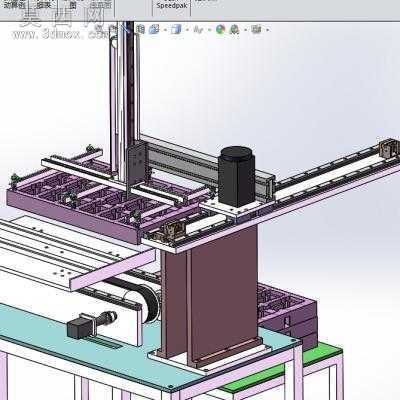The image size is (400, 400).
Task: Click the View Orientation icon
Action: [x=154, y=29]
